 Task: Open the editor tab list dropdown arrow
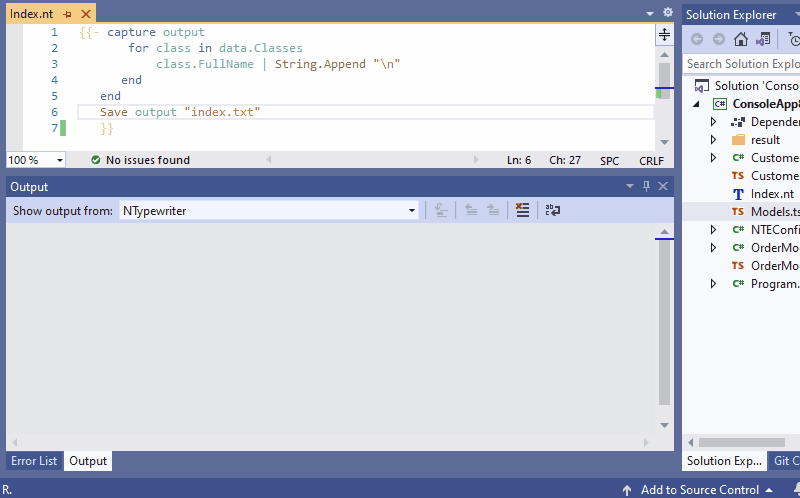(x=649, y=14)
